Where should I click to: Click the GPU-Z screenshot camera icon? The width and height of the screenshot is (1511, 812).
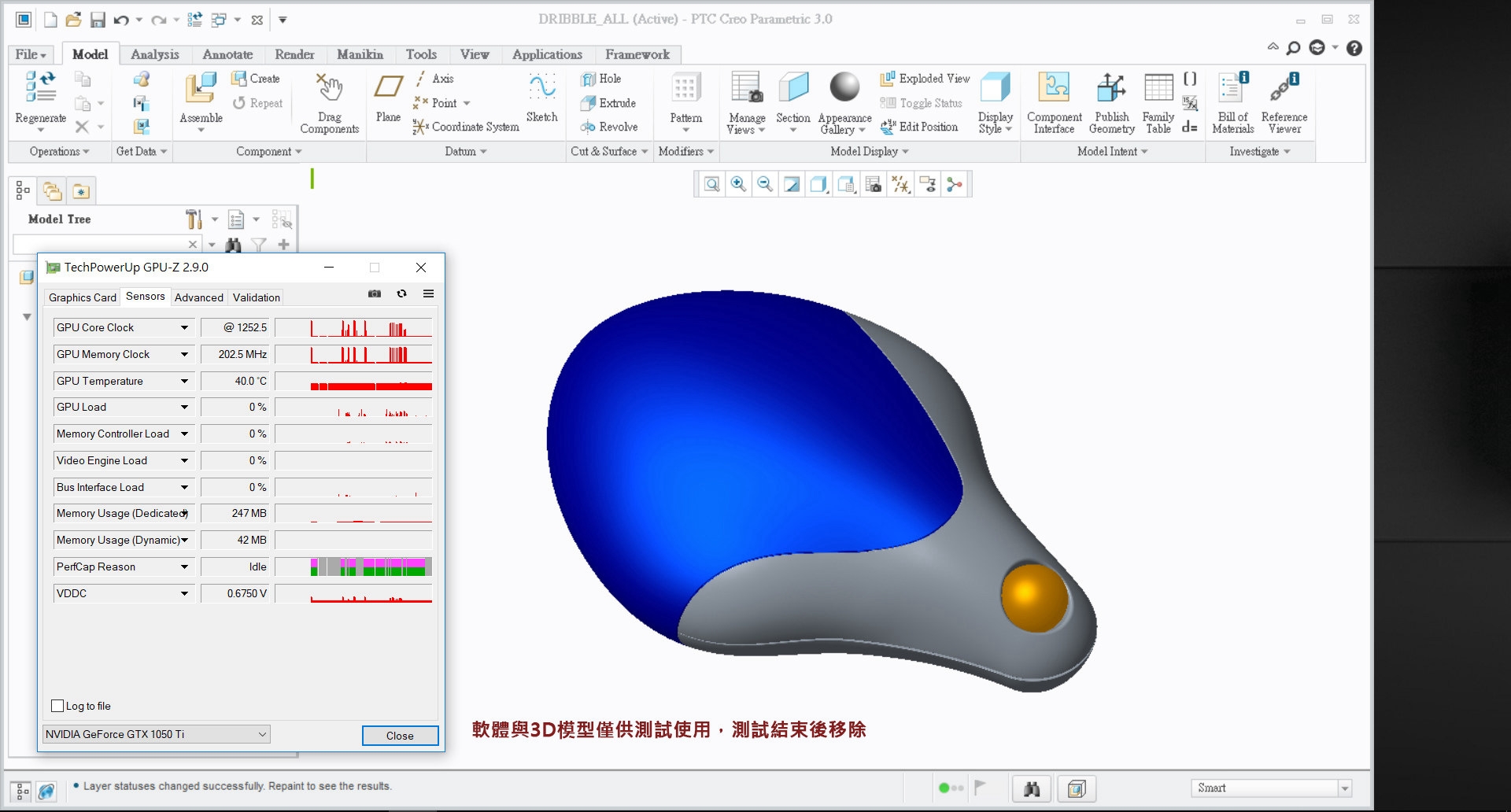pyautogui.click(x=375, y=293)
